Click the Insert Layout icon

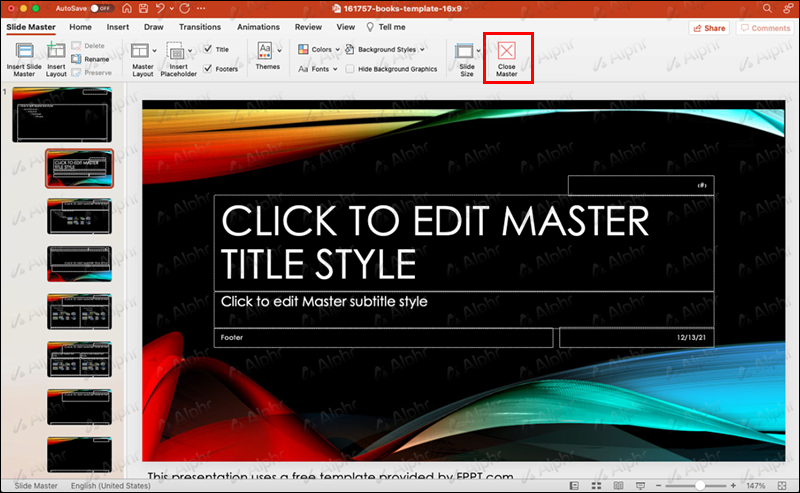point(56,51)
